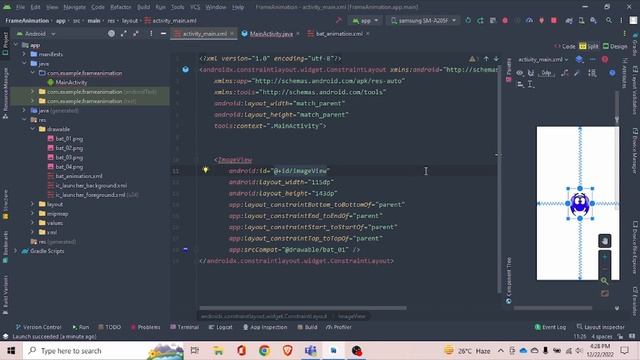Open the Device Manager toolbar icon
640x360 pixels.
click(581, 20)
